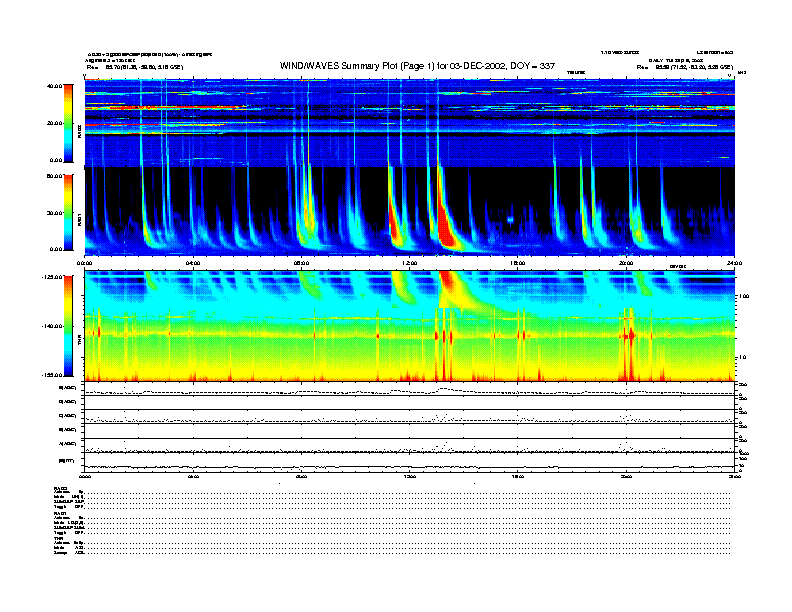Select the 04:00 tick below RAD1 spectrogram
The height and width of the screenshot is (612, 792).
194,262
